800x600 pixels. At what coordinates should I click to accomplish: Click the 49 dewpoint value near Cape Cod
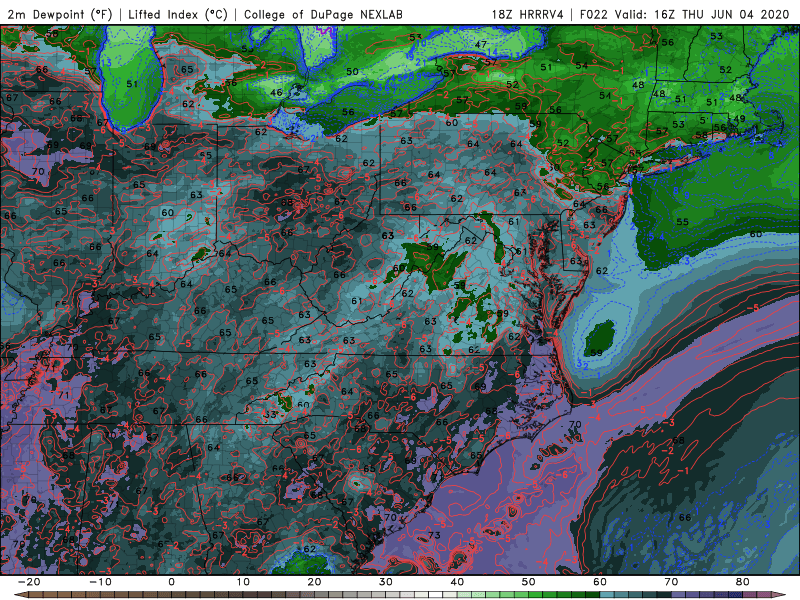[739, 119]
